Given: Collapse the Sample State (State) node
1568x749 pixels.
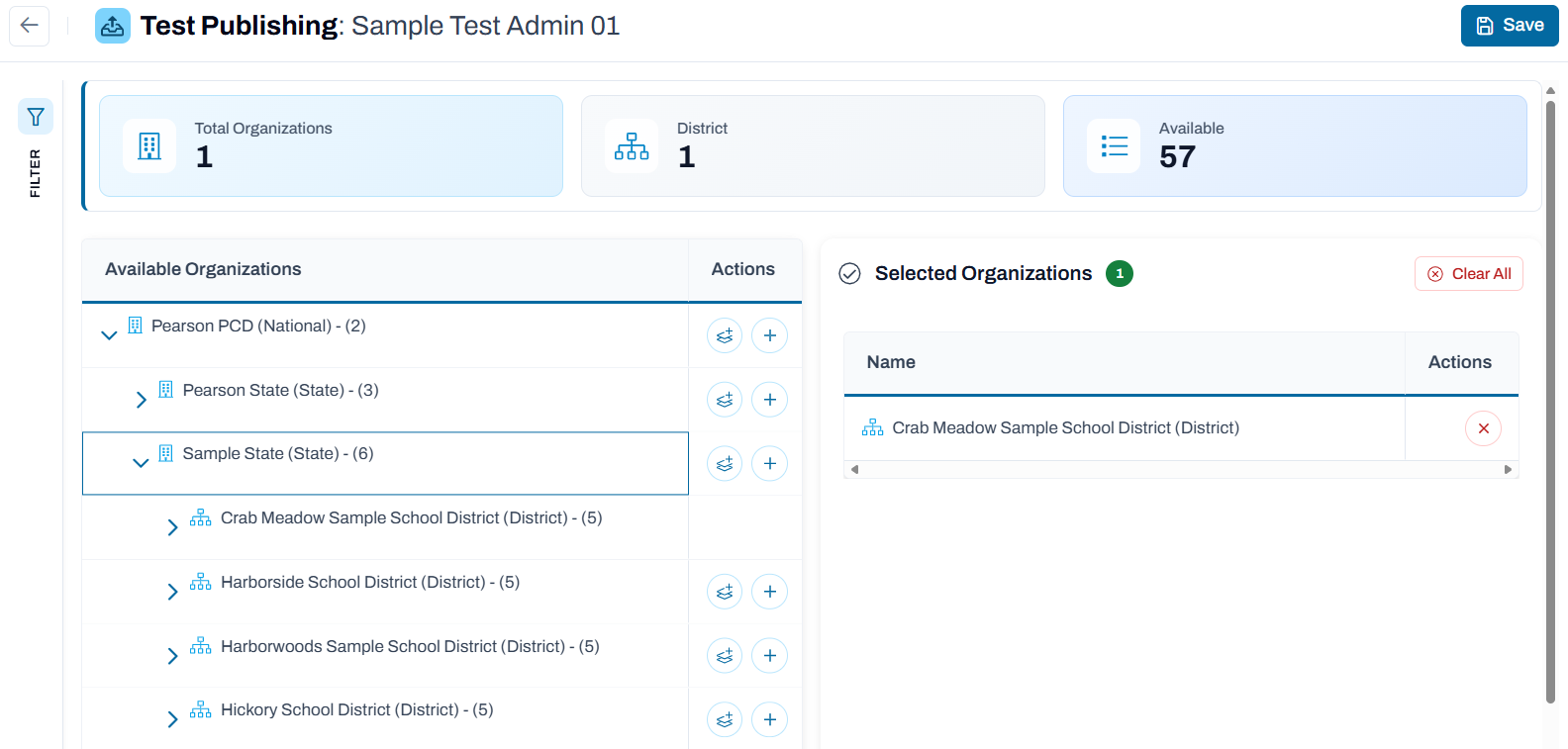Looking at the screenshot, I should (141, 463).
